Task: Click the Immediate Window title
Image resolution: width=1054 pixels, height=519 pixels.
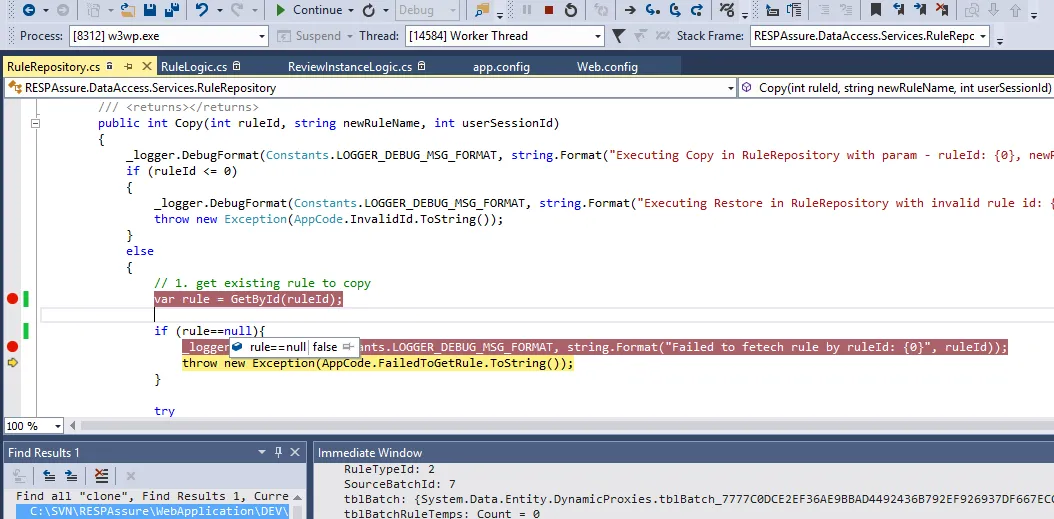Action: pyautogui.click(x=370, y=452)
